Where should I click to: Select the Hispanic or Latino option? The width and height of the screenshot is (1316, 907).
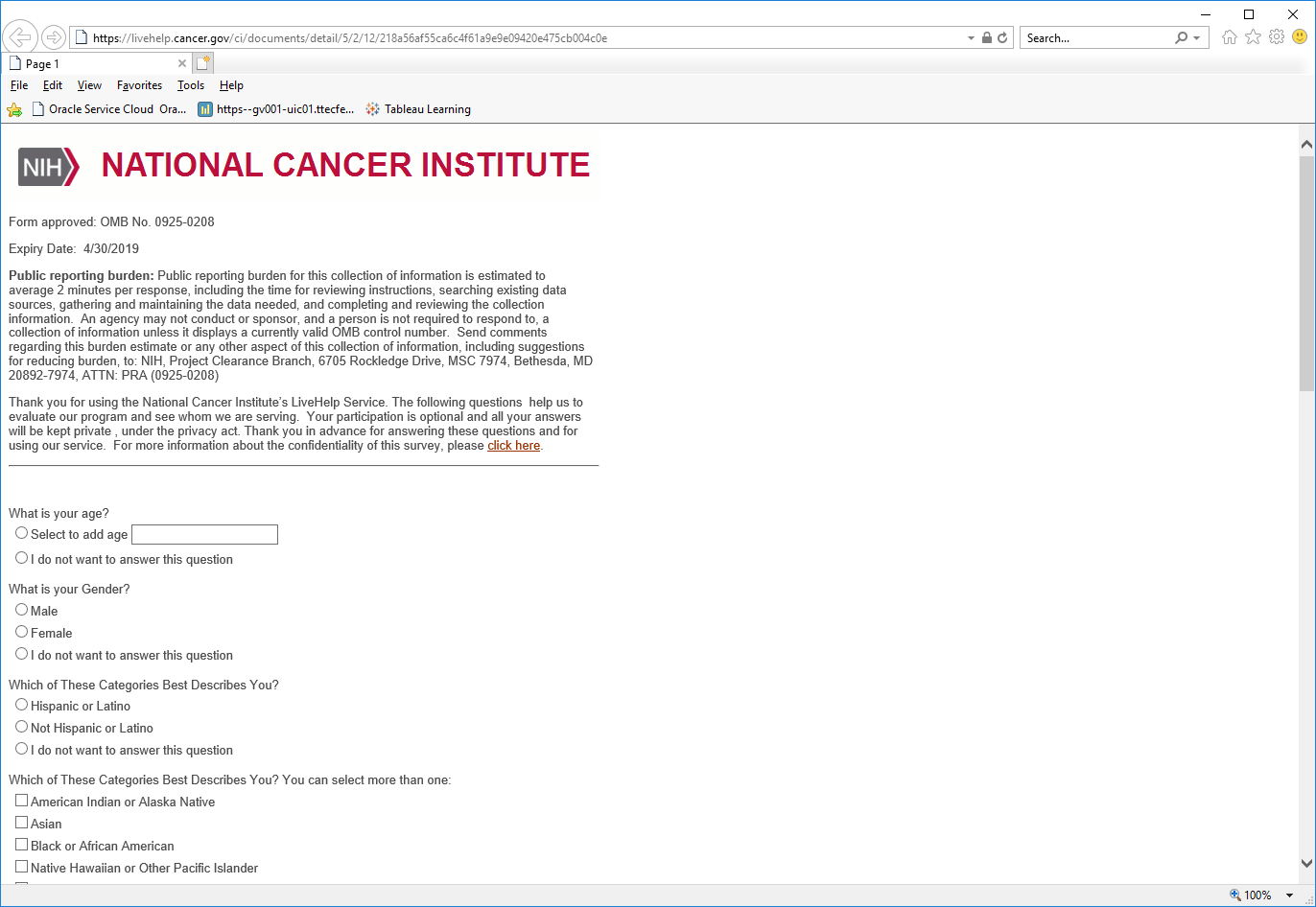pos(22,705)
